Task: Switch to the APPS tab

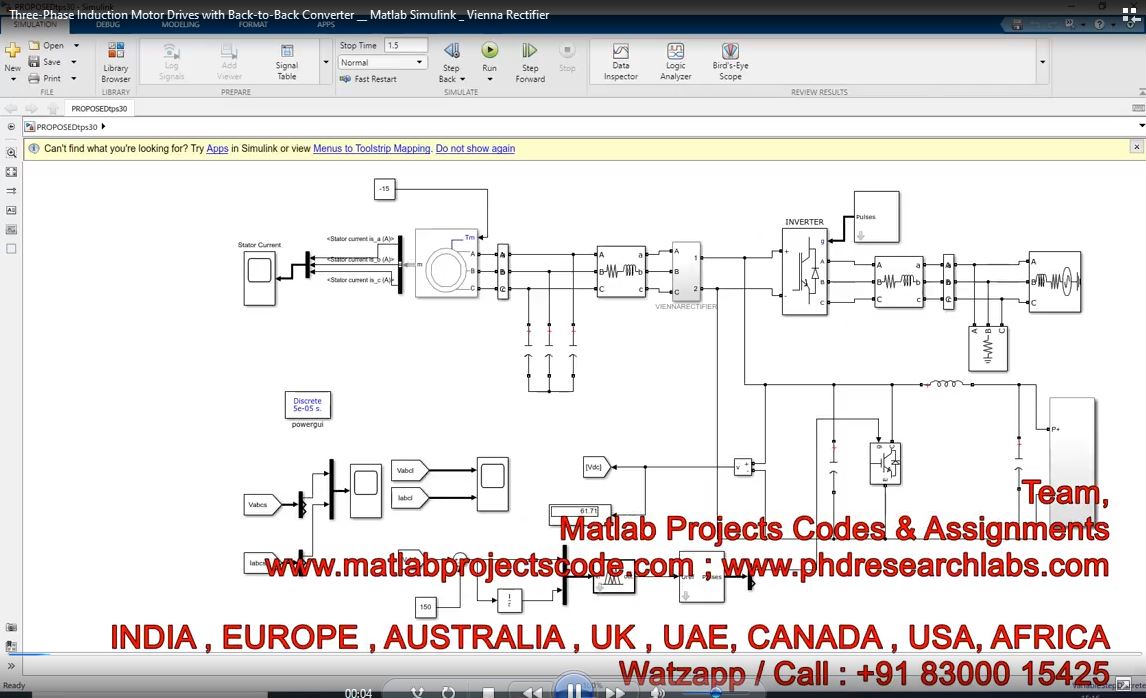Action: point(326,25)
